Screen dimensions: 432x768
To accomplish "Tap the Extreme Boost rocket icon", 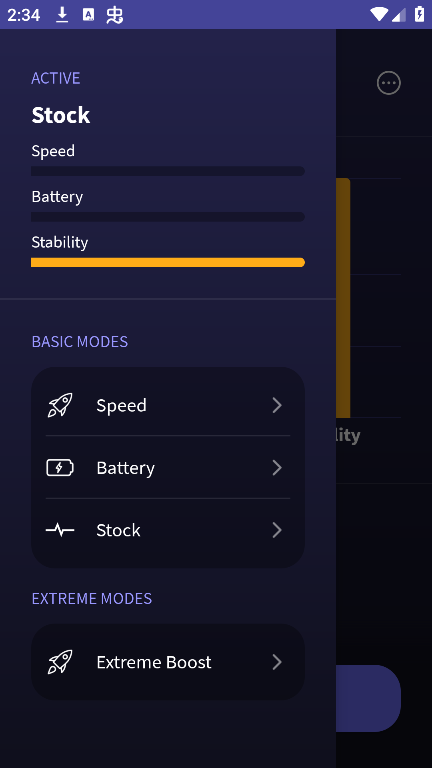I will click(60, 662).
